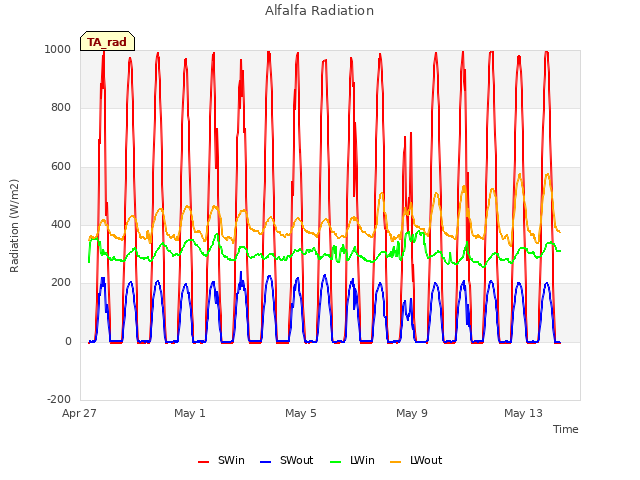
Task: Click the -200 y-axis value
Action: (59, 399)
